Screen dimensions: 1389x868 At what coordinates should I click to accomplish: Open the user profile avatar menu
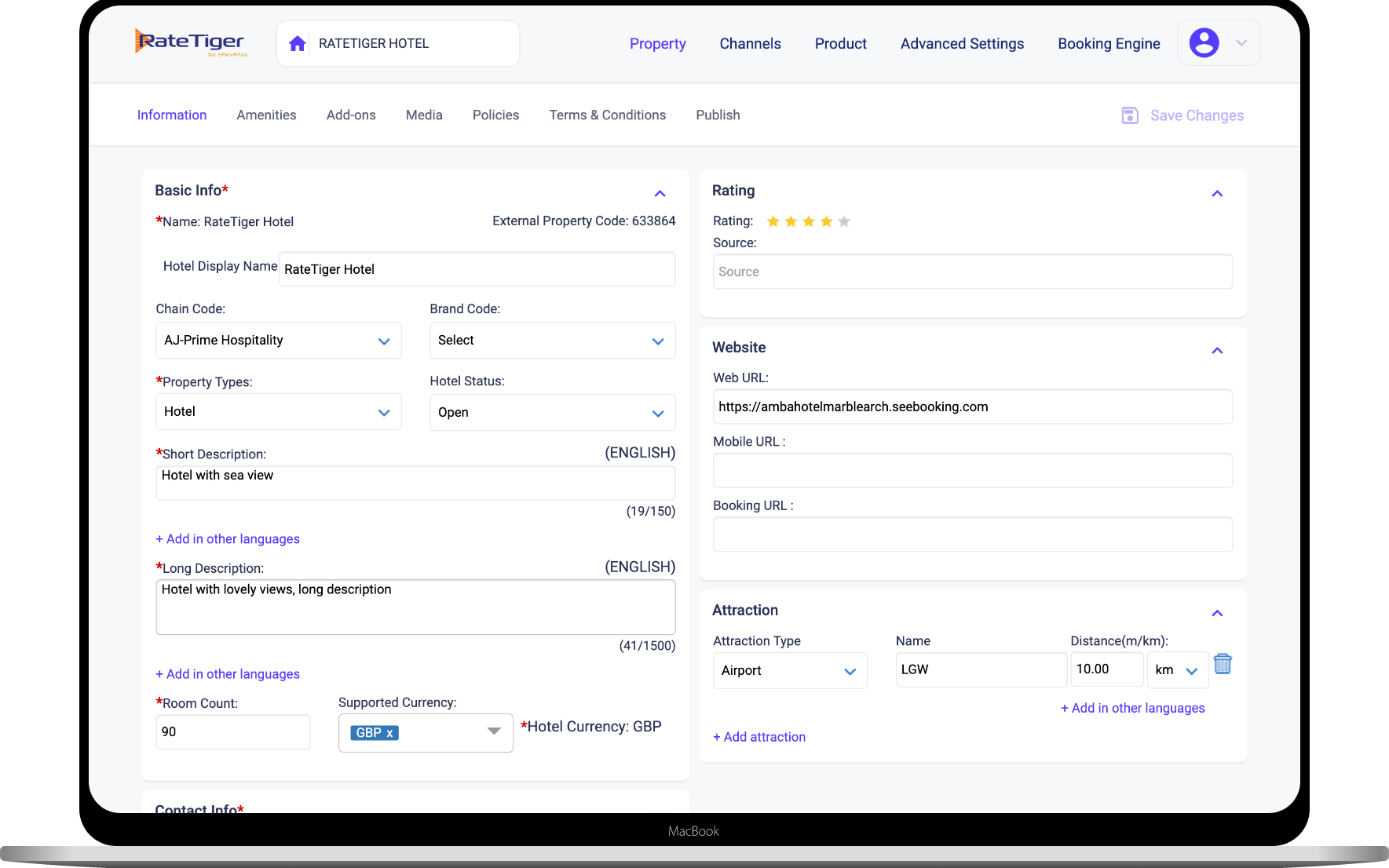click(x=1204, y=43)
